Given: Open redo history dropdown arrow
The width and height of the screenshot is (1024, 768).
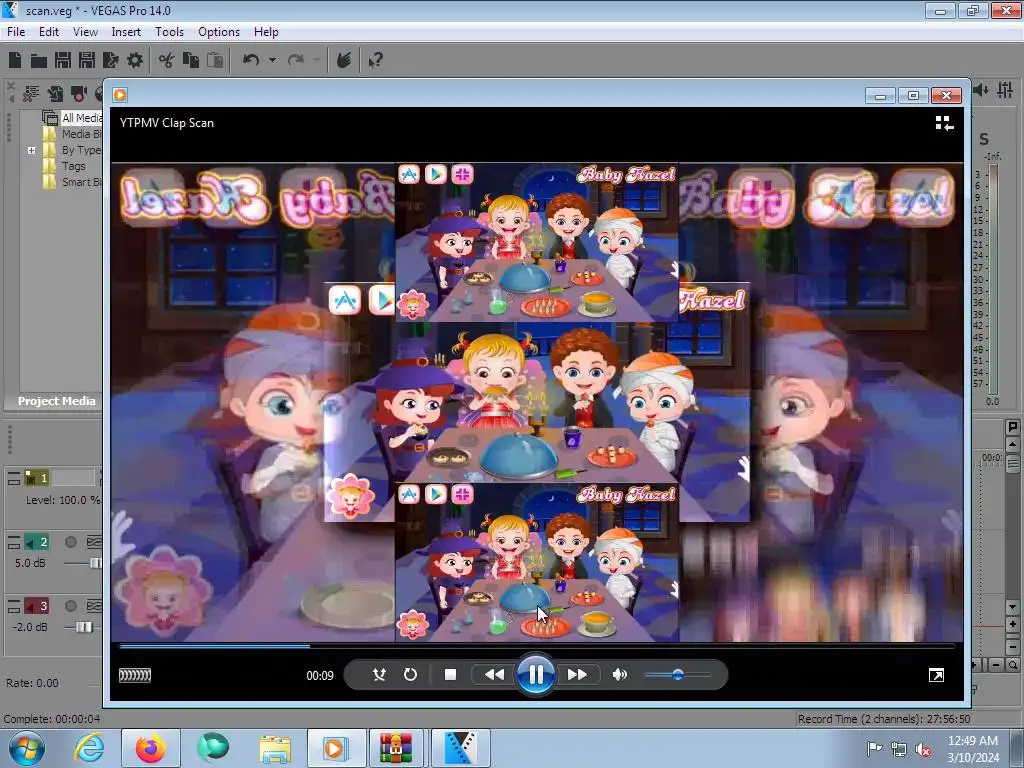Looking at the screenshot, I should (317, 60).
